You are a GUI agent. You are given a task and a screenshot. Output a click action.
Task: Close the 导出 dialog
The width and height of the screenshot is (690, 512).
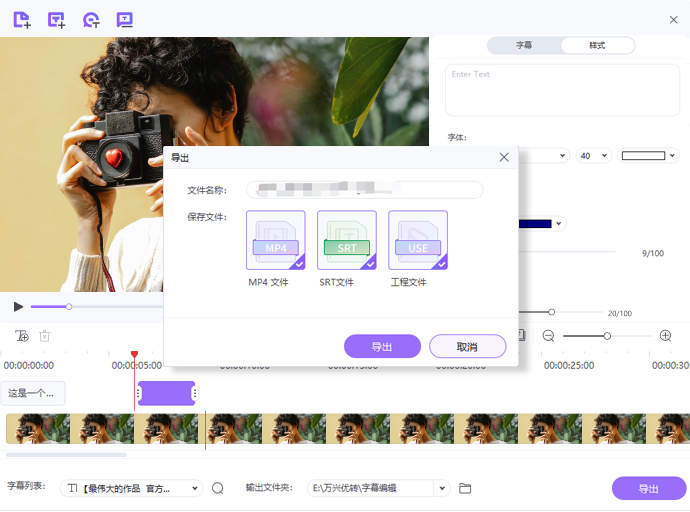tap(504, 157)
